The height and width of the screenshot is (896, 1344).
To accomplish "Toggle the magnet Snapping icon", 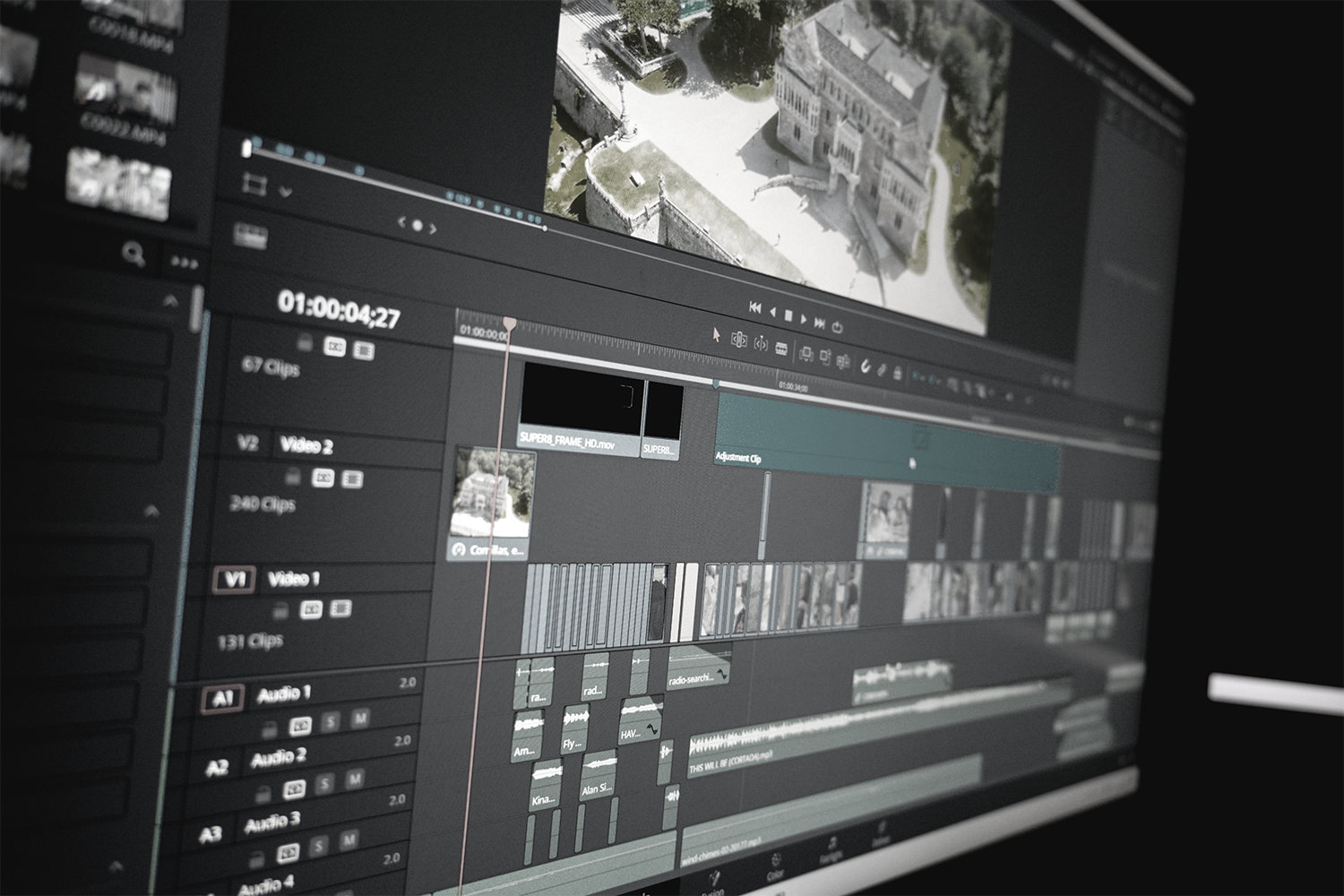I will [866, 366].
